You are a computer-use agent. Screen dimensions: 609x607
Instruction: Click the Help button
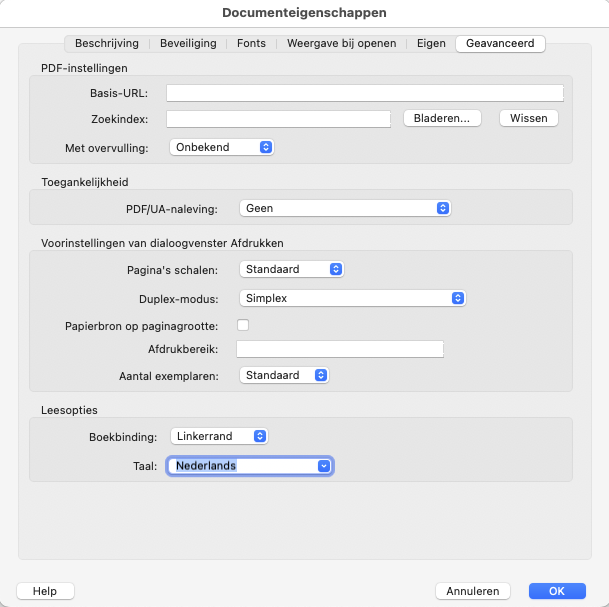pos(45,591)
